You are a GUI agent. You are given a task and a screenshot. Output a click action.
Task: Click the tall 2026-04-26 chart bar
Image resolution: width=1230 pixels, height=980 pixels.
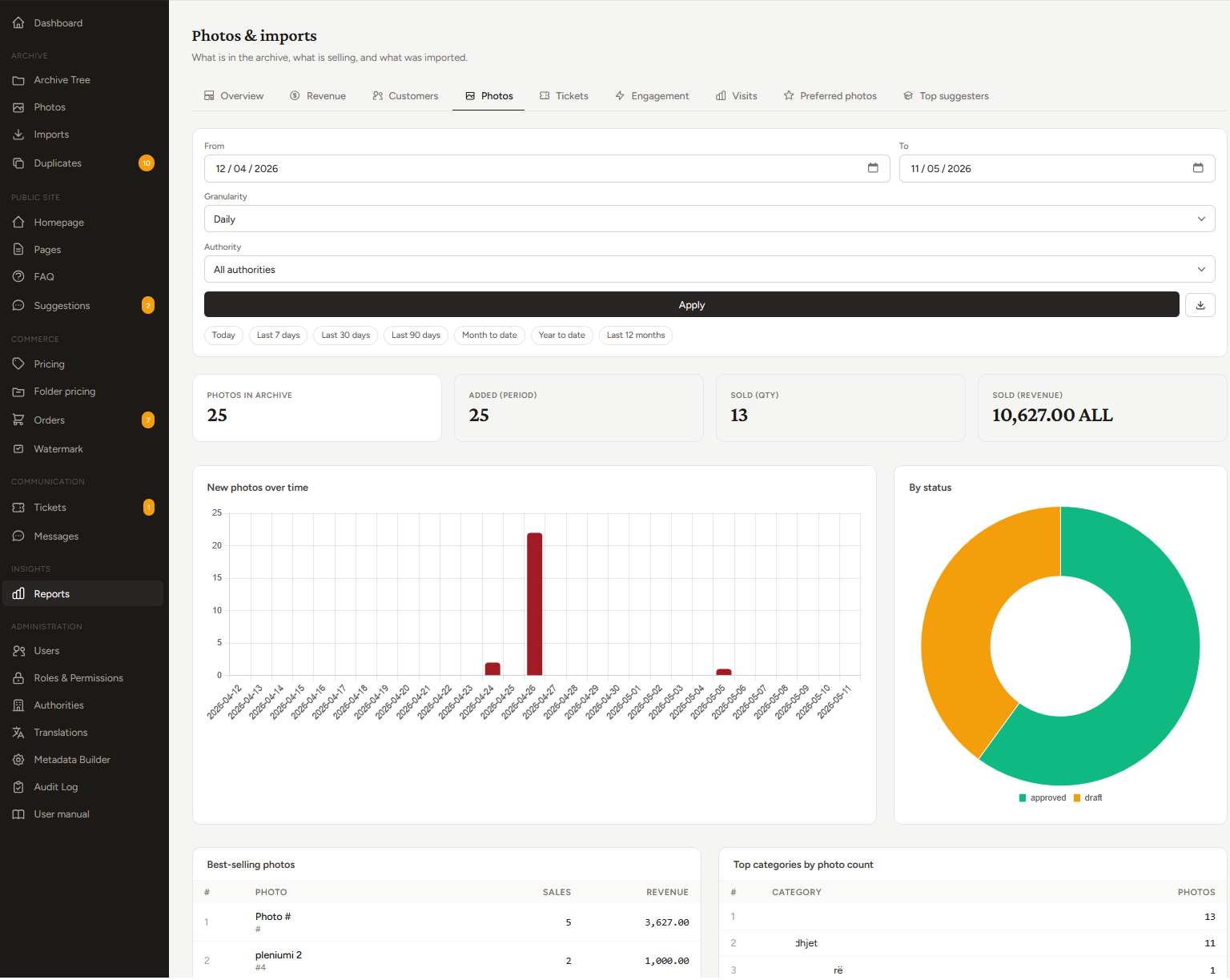[x=535, y=604]
